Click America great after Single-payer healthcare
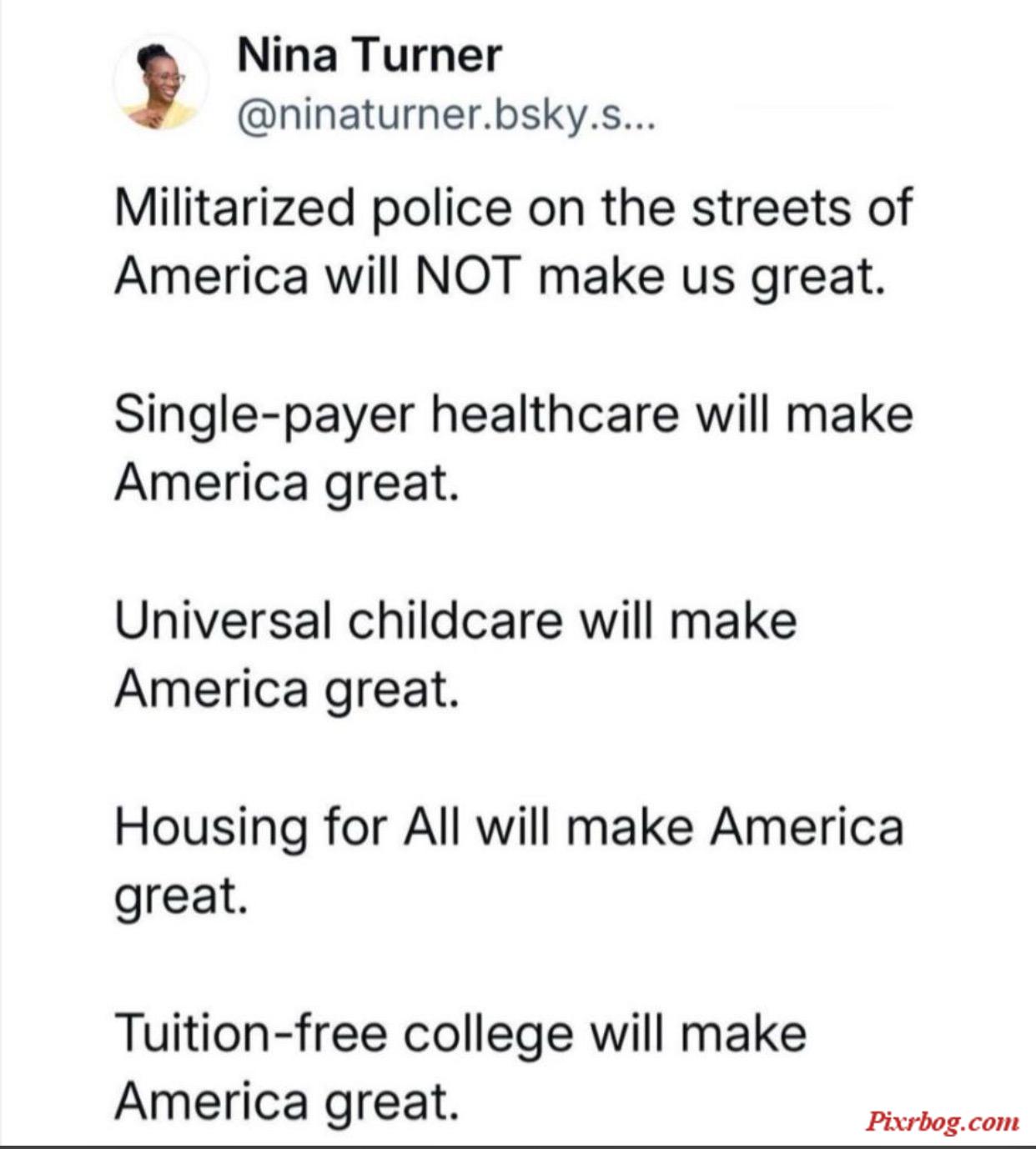This screenshot has height=1149, width=1036. click(287, 484)
